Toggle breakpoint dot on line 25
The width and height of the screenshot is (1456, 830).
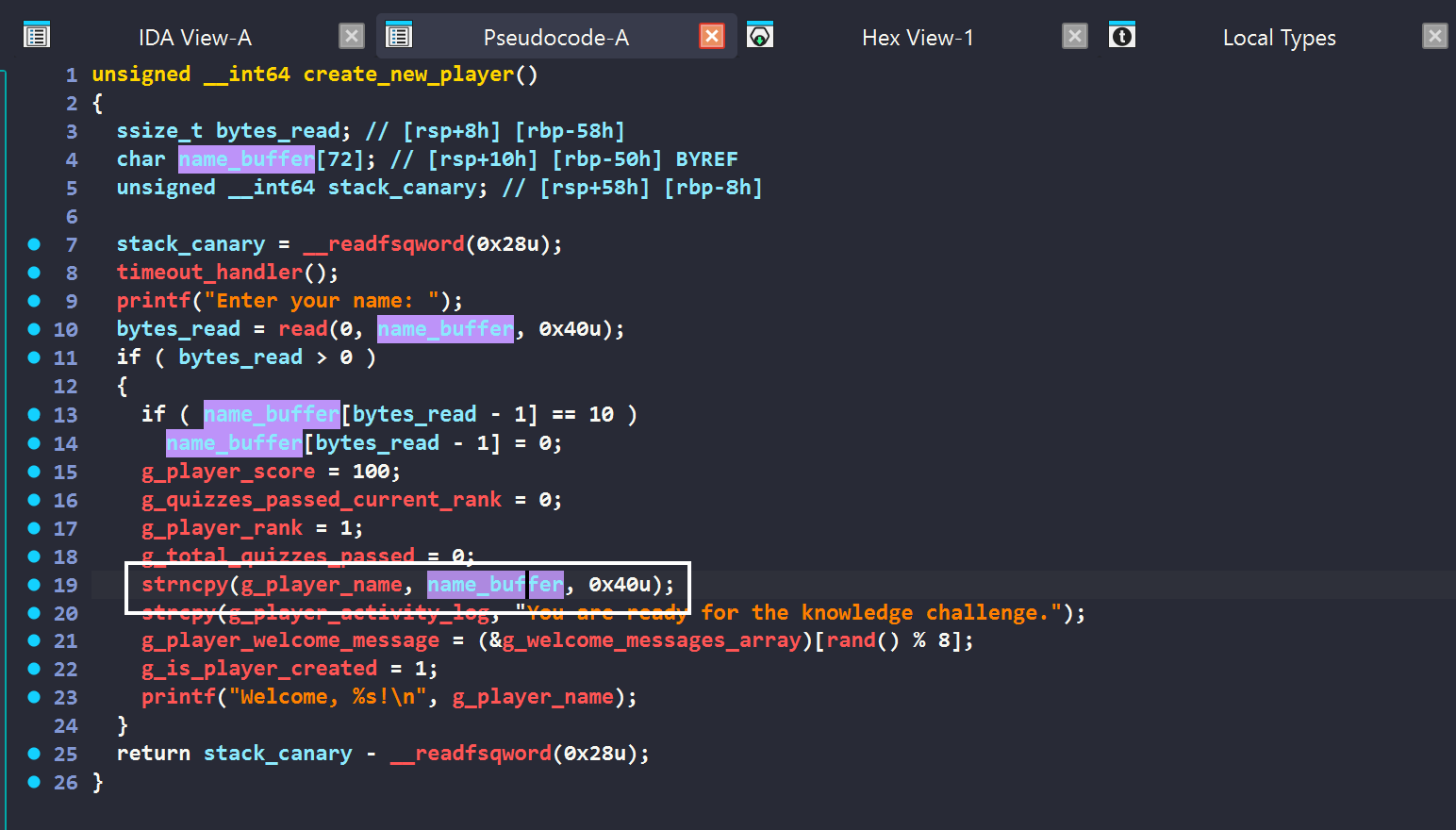point(34,754)
